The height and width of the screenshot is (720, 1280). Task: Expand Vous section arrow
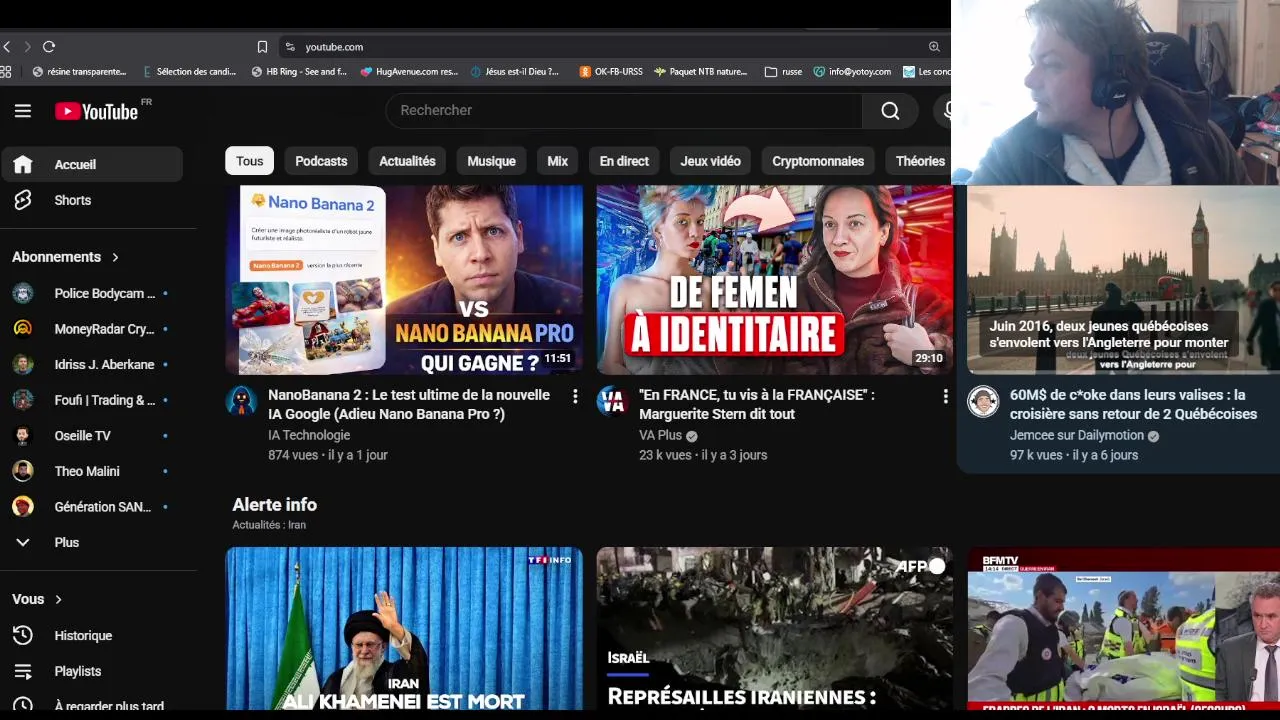[58, 599]
